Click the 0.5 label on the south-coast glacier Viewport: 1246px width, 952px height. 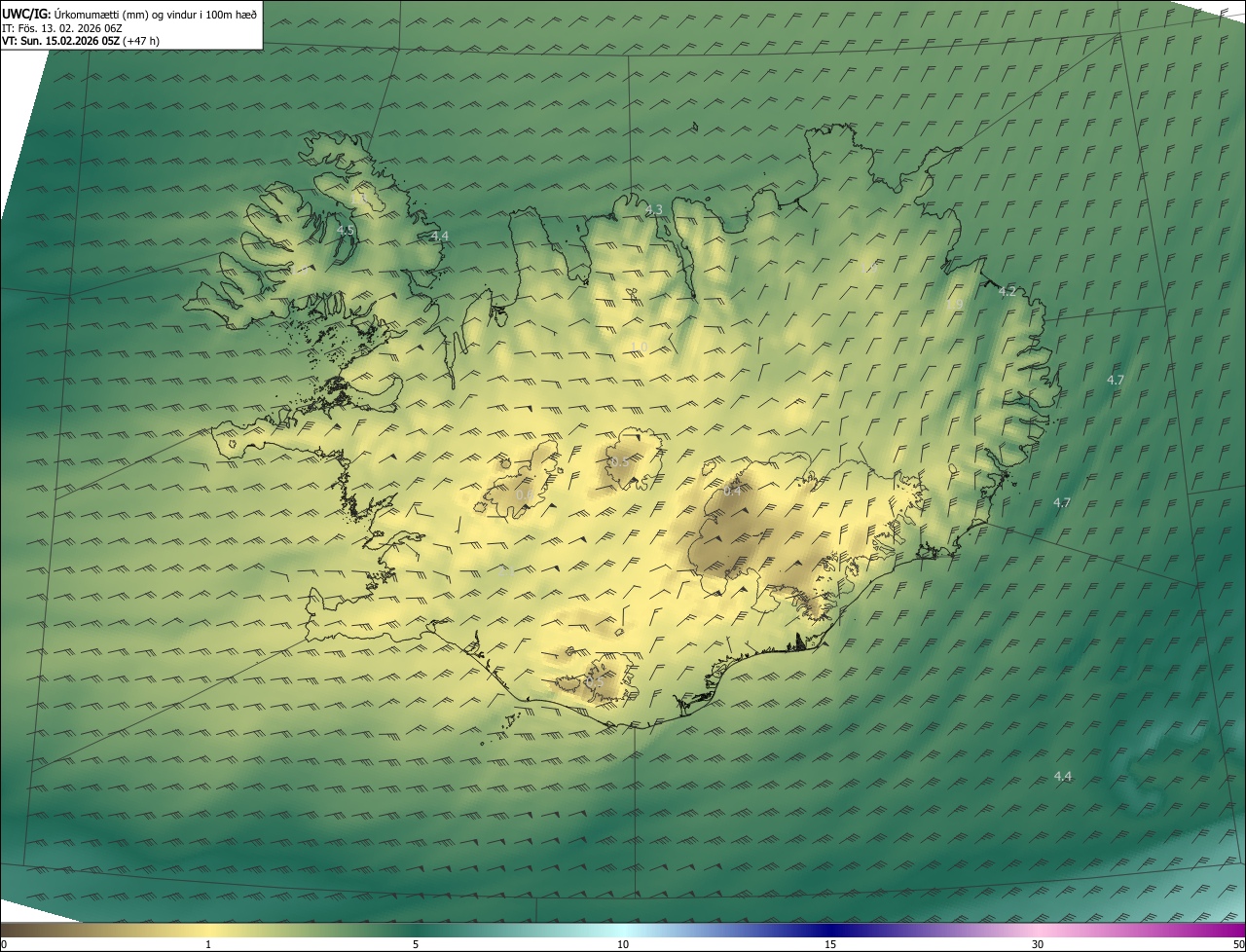tap(594, 682)
